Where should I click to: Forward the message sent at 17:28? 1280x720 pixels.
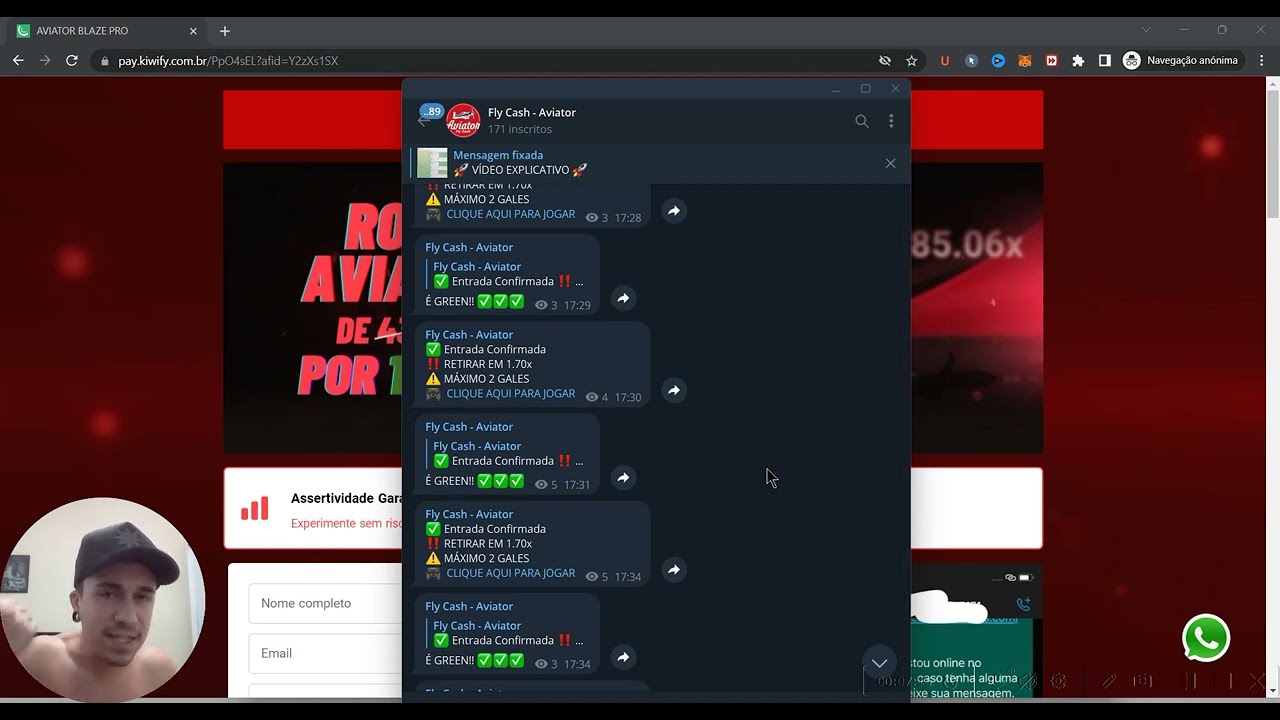[674, 211]
